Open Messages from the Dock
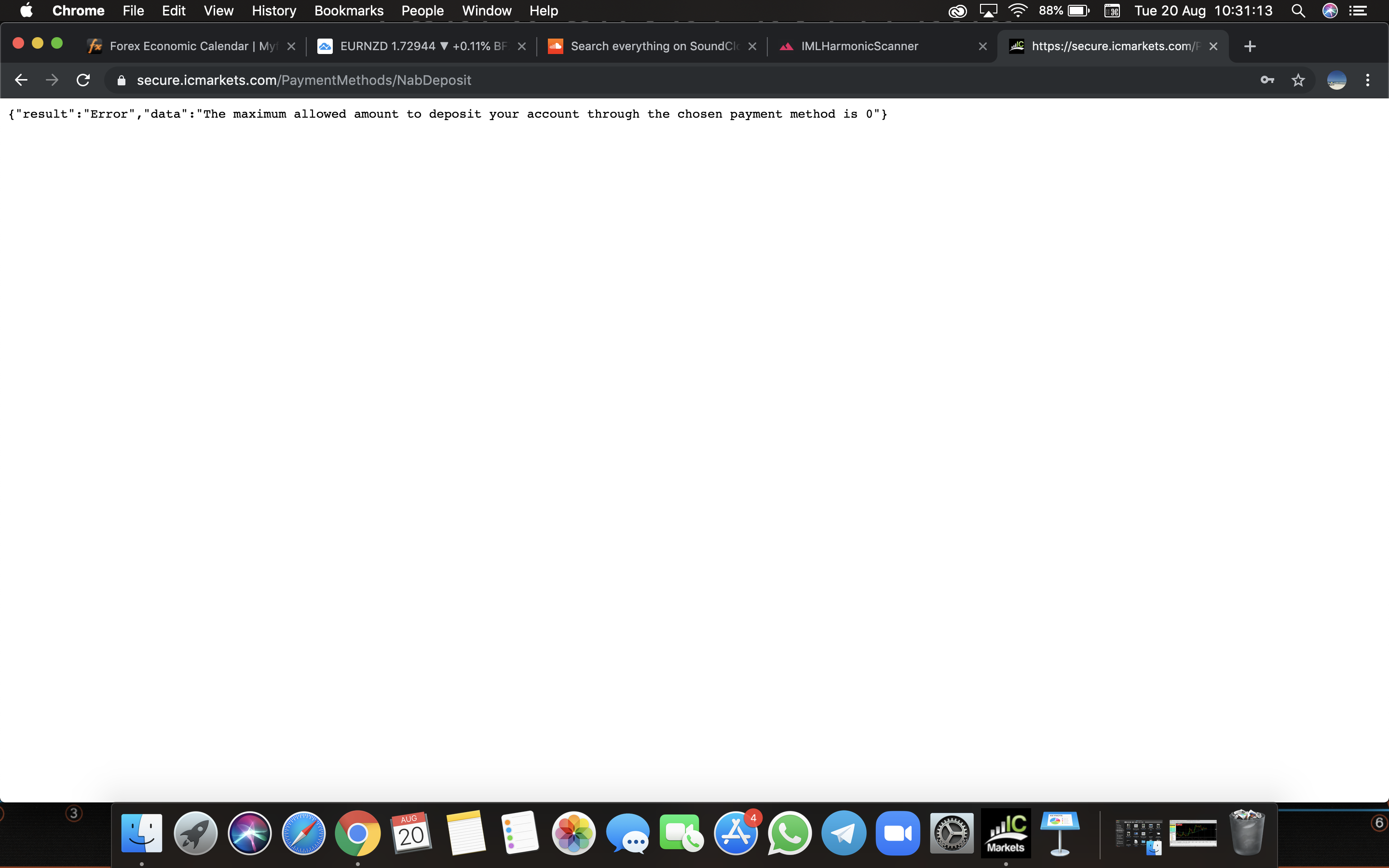Viewport: 1389px width, 868px height. (x=628, y=833)
